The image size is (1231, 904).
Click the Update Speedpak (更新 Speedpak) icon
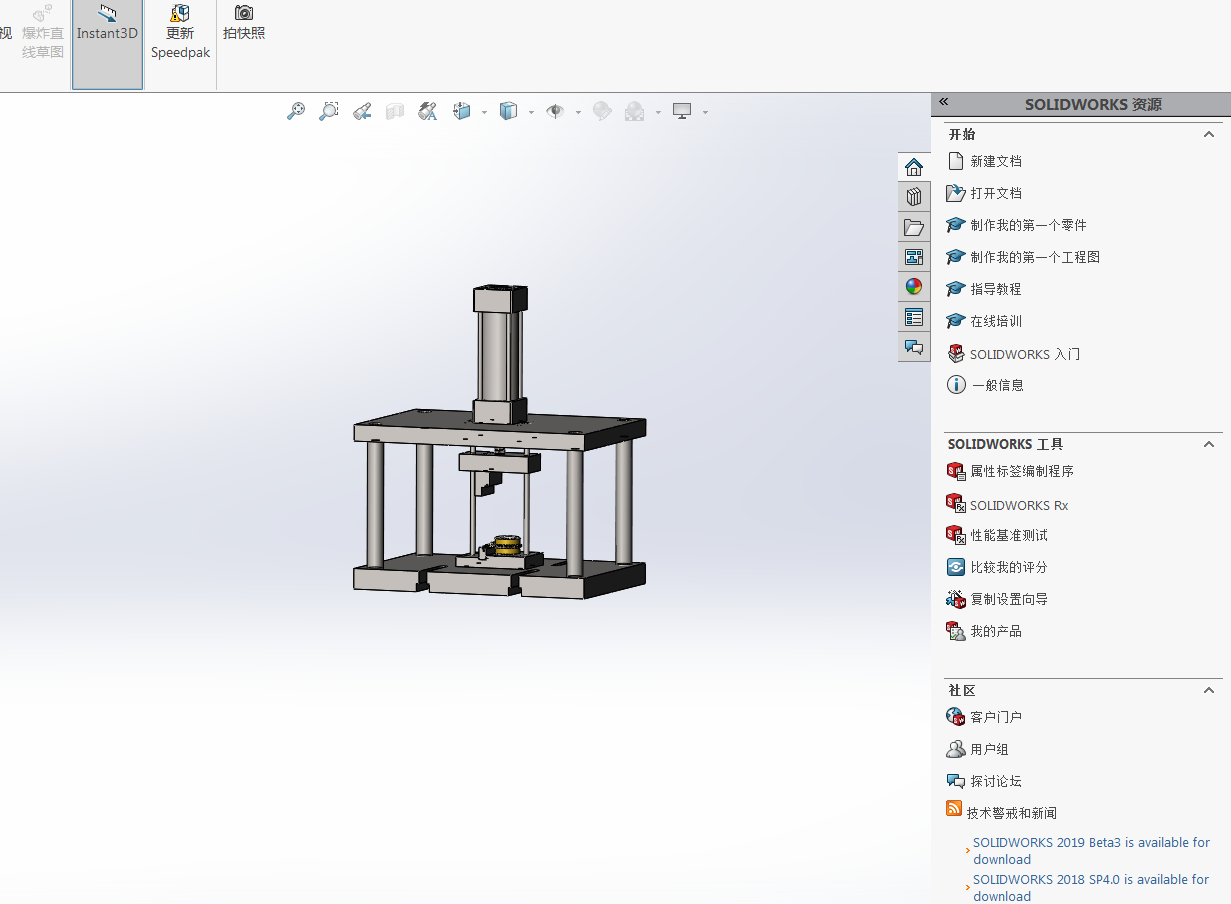coord(180,14)
